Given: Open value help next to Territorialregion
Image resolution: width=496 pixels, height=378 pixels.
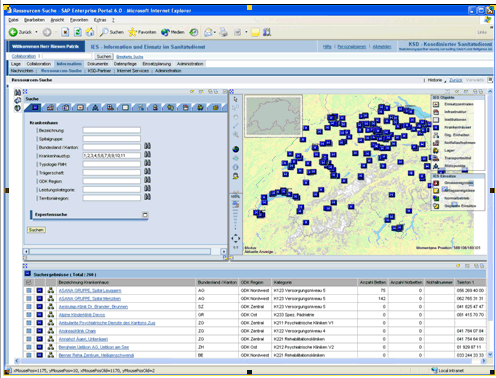Looking at the screenshot, I should tap(147, 197).
